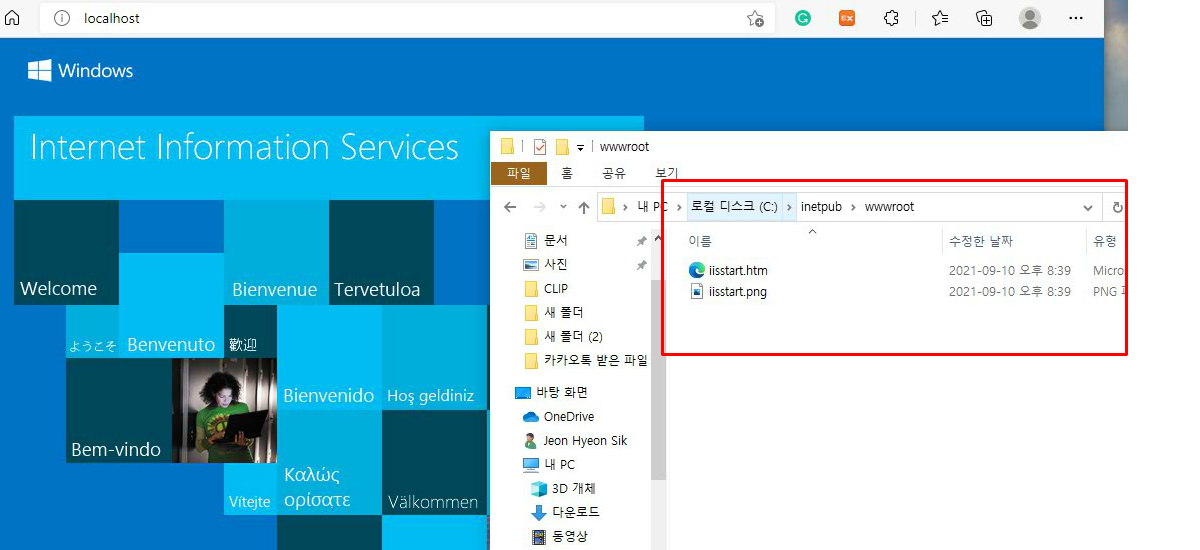Navigate to 로컬 디스크 (C:) in breadcrumb
The image size is (1200, 550).
click(x=734, y=207)
